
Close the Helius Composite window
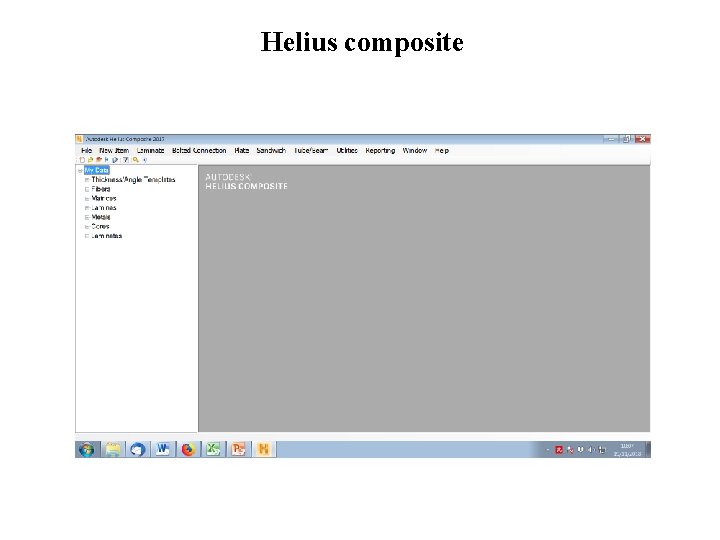[642, 139]
